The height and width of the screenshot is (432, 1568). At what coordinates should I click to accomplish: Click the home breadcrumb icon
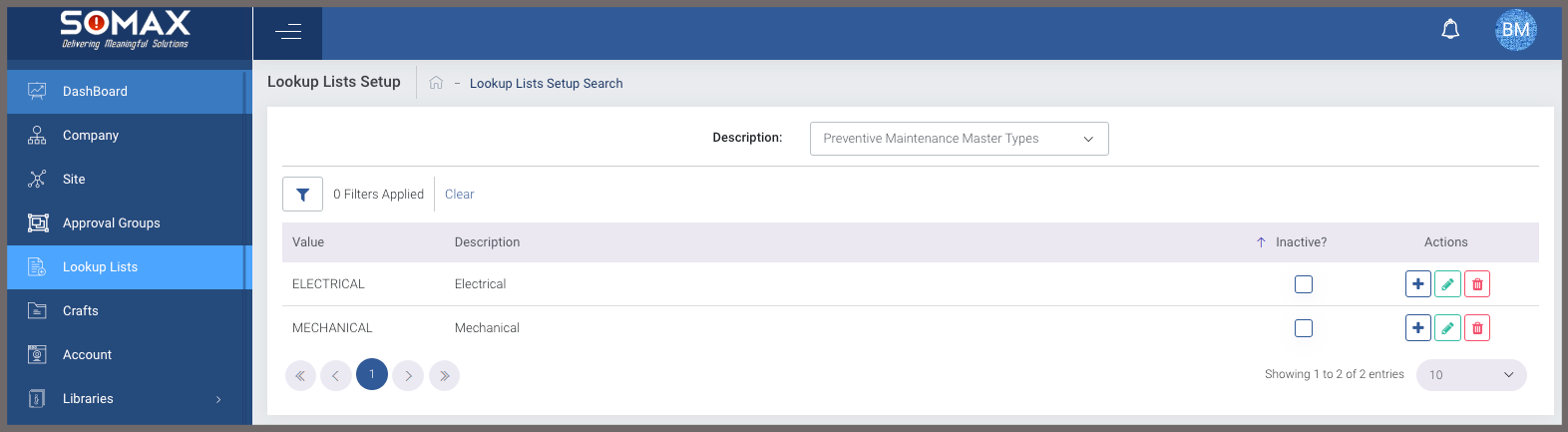pyautogui.click(x=436, y=83)
